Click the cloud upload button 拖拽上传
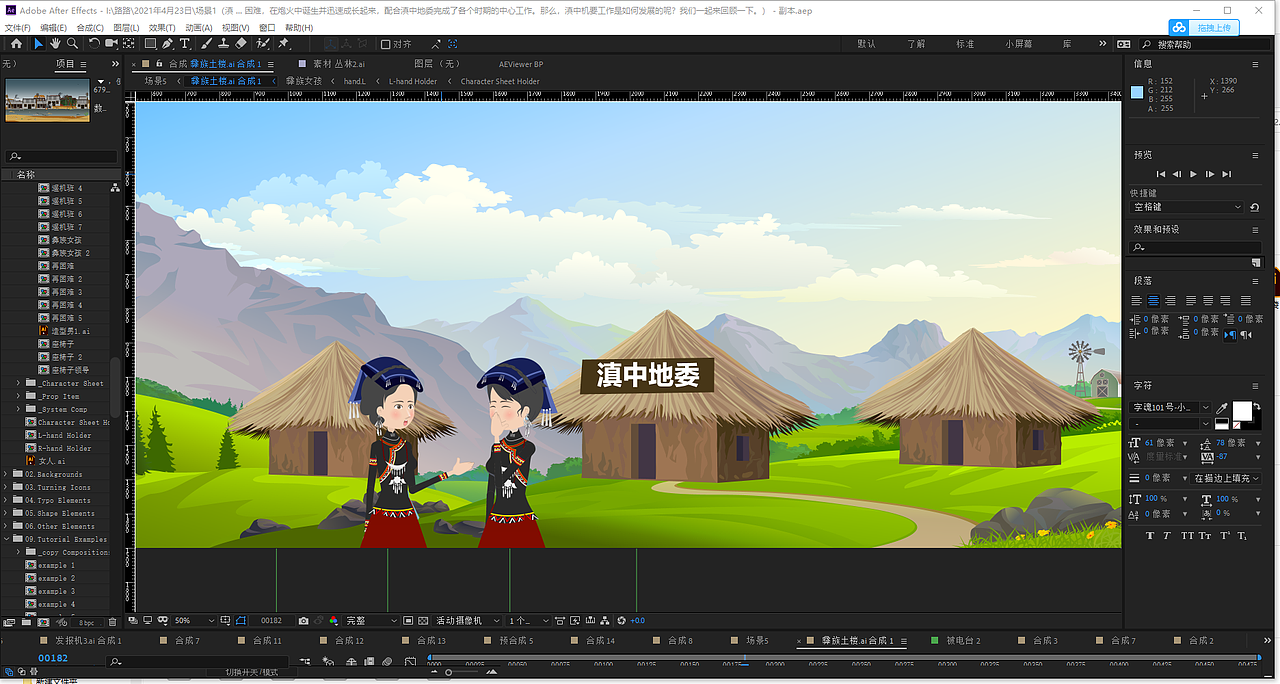This screenshot has height=684, width=1280. (1205, 27)
